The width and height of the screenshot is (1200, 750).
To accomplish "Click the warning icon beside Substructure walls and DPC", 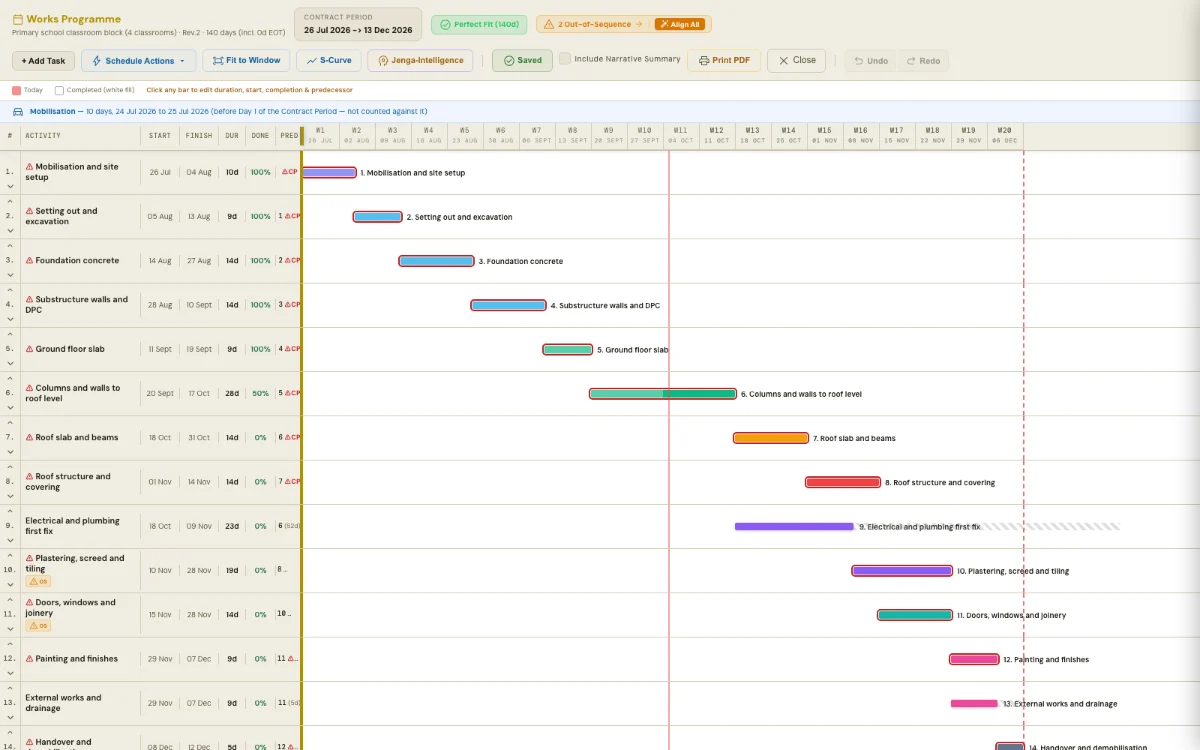I will pyautogui.click(x=30, y=299).
